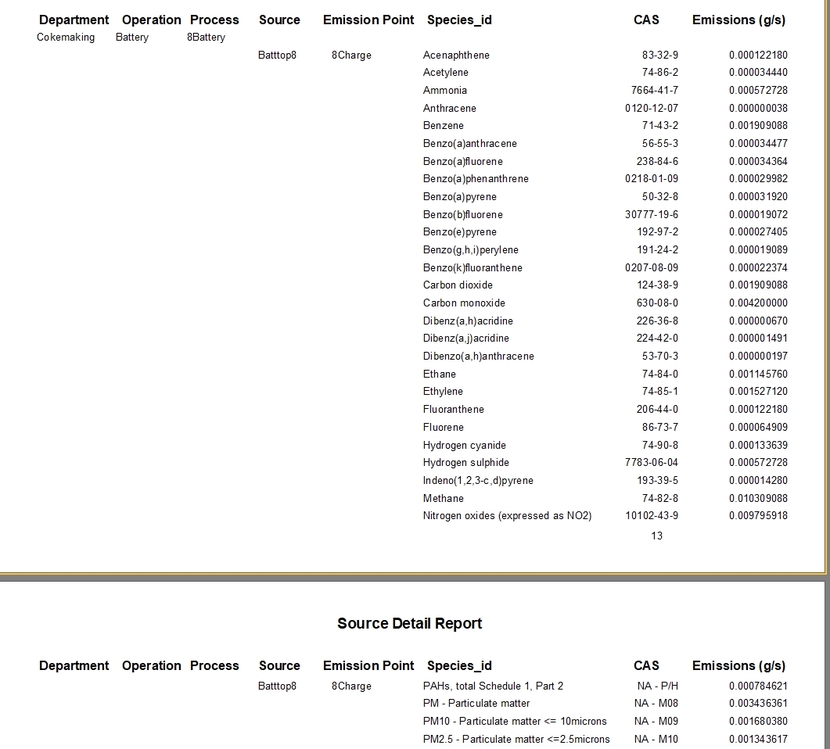Viewport: 830px width, 749px height.
Task: Click the PM2.5 emissions value 0.001343617
Action: pyautogui.click(x=757, y=739)
